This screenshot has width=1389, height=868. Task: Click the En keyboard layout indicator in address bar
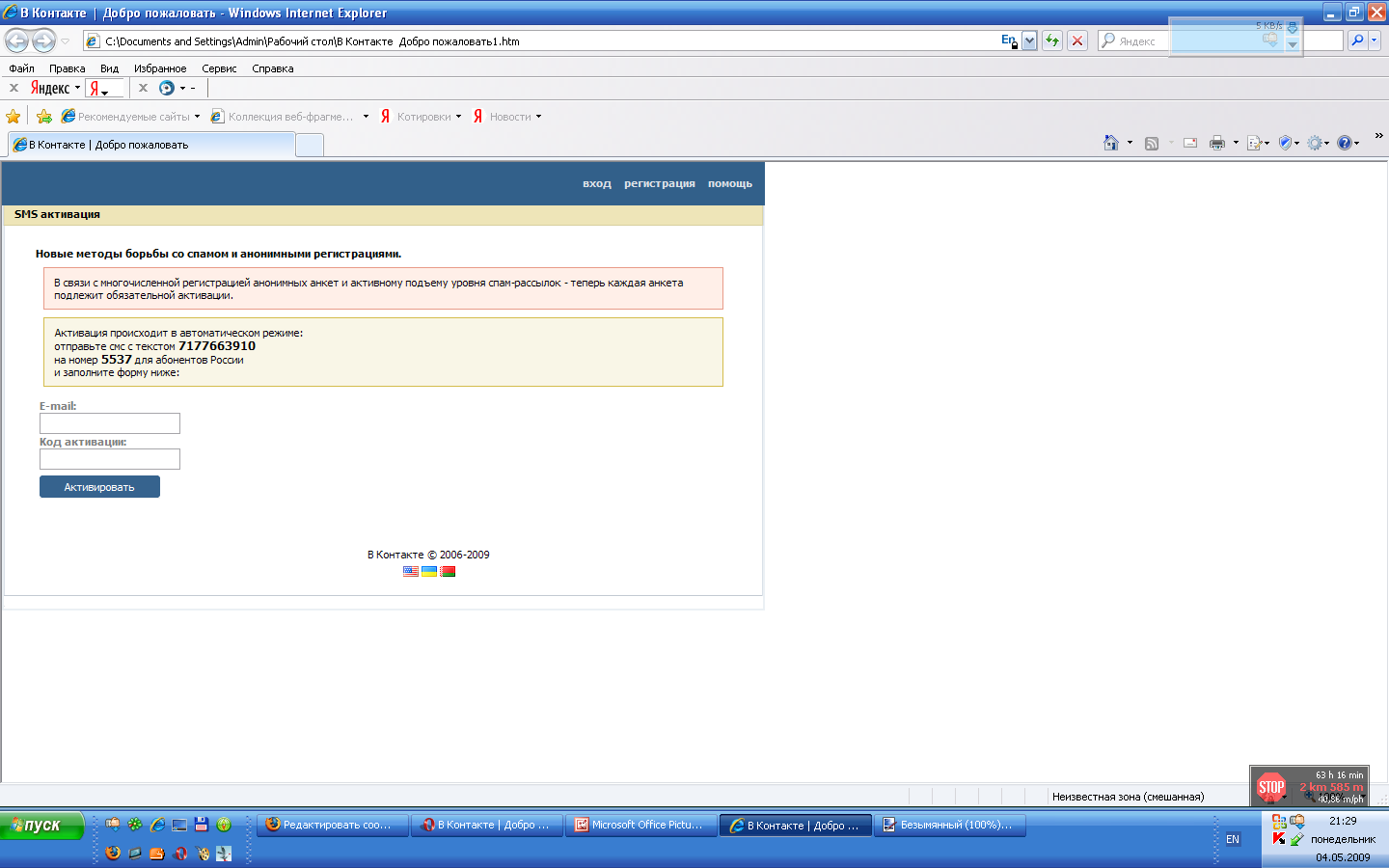(1009, 41)
